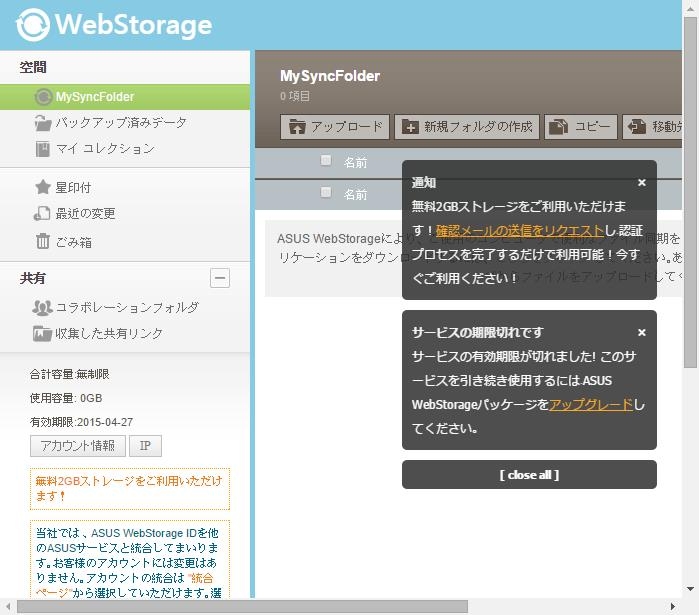Close the 通知 notification
Viewport: 699px width, 615px height.
[x=641, y=182]
